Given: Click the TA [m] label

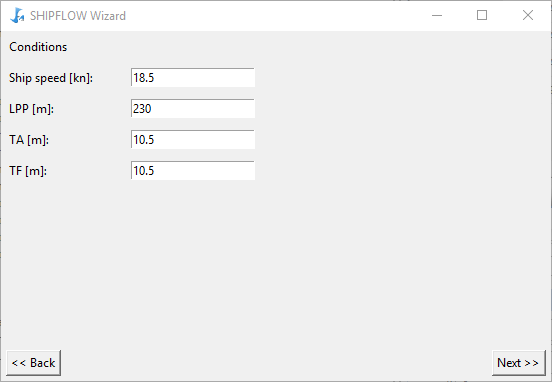Looking at the screenshot, I should click(x=29, y=140).
